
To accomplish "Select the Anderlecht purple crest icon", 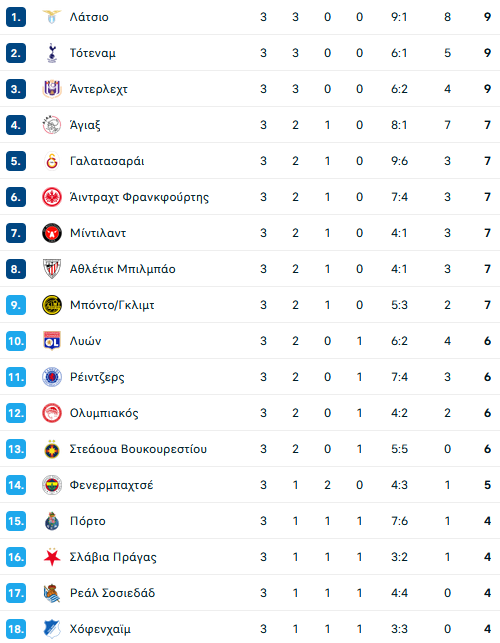I will coord(52,89).
